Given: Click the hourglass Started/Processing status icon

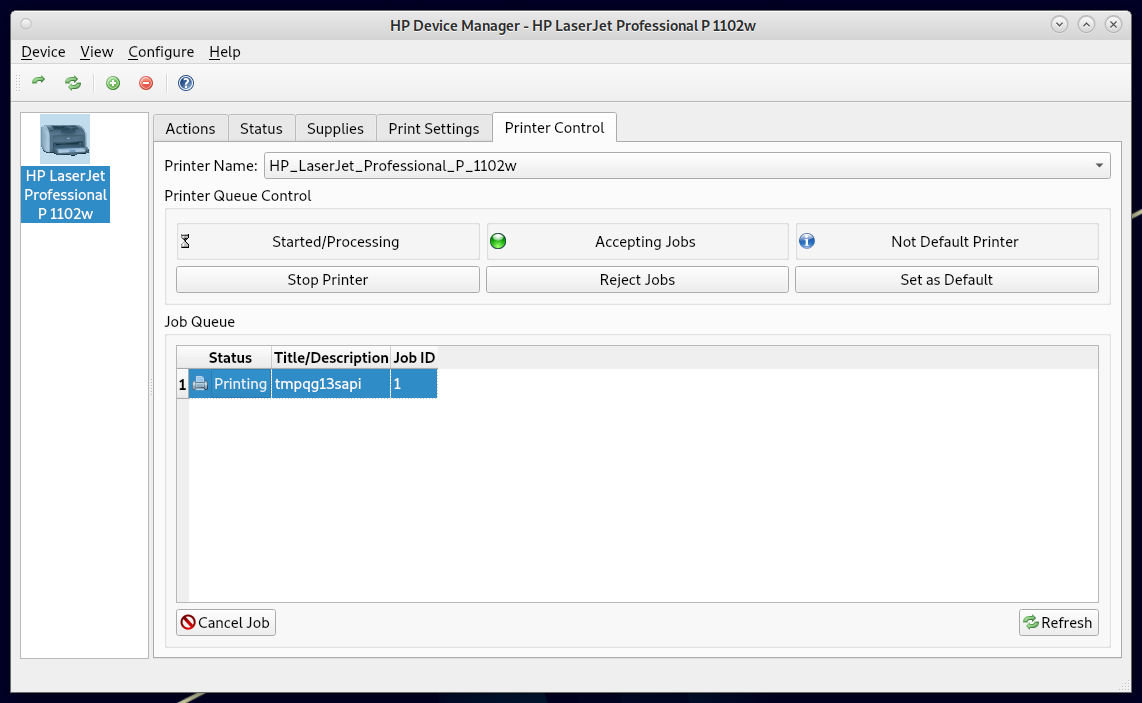Looking at the screenshot, I should [x=185, y=241].
